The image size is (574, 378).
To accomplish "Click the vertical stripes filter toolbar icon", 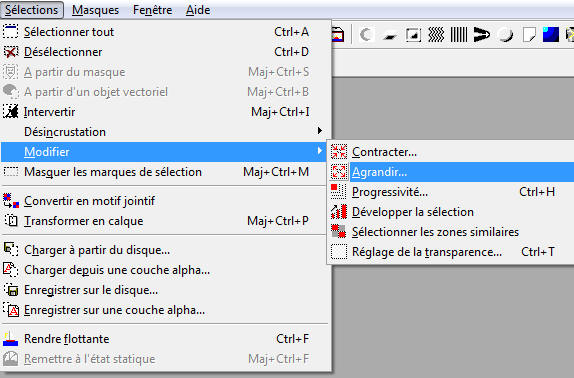I will (459, 35).
